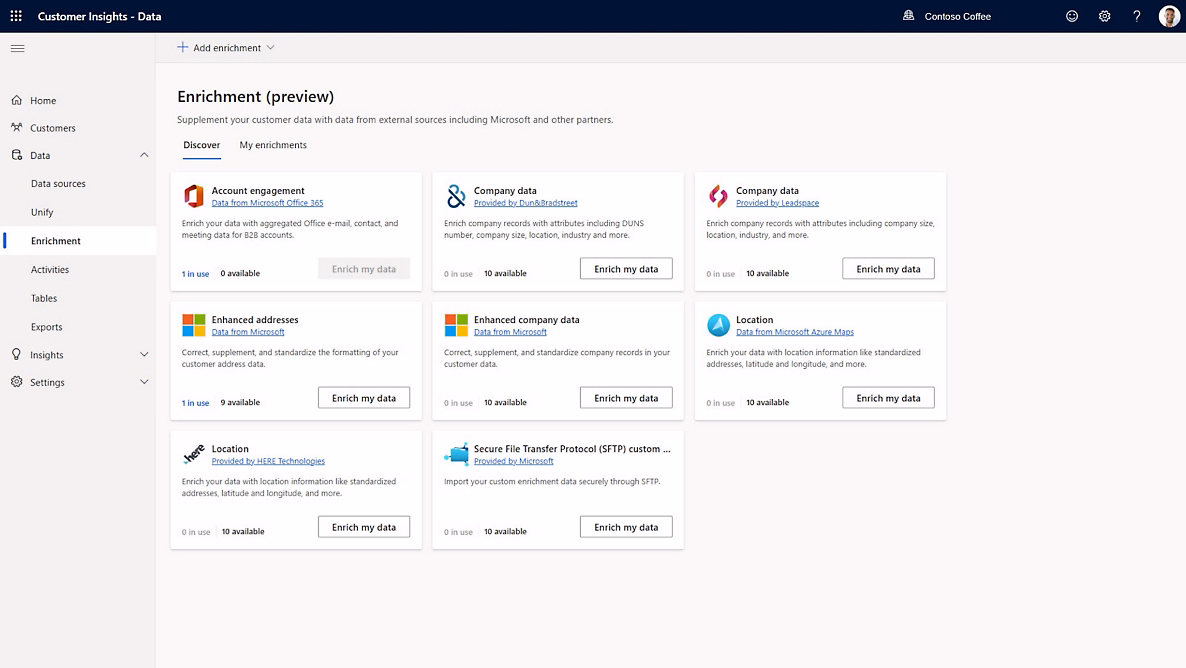Click the Azure Maps Location icon
This screenshot has width=1186, height=668.
pos(718,325)
